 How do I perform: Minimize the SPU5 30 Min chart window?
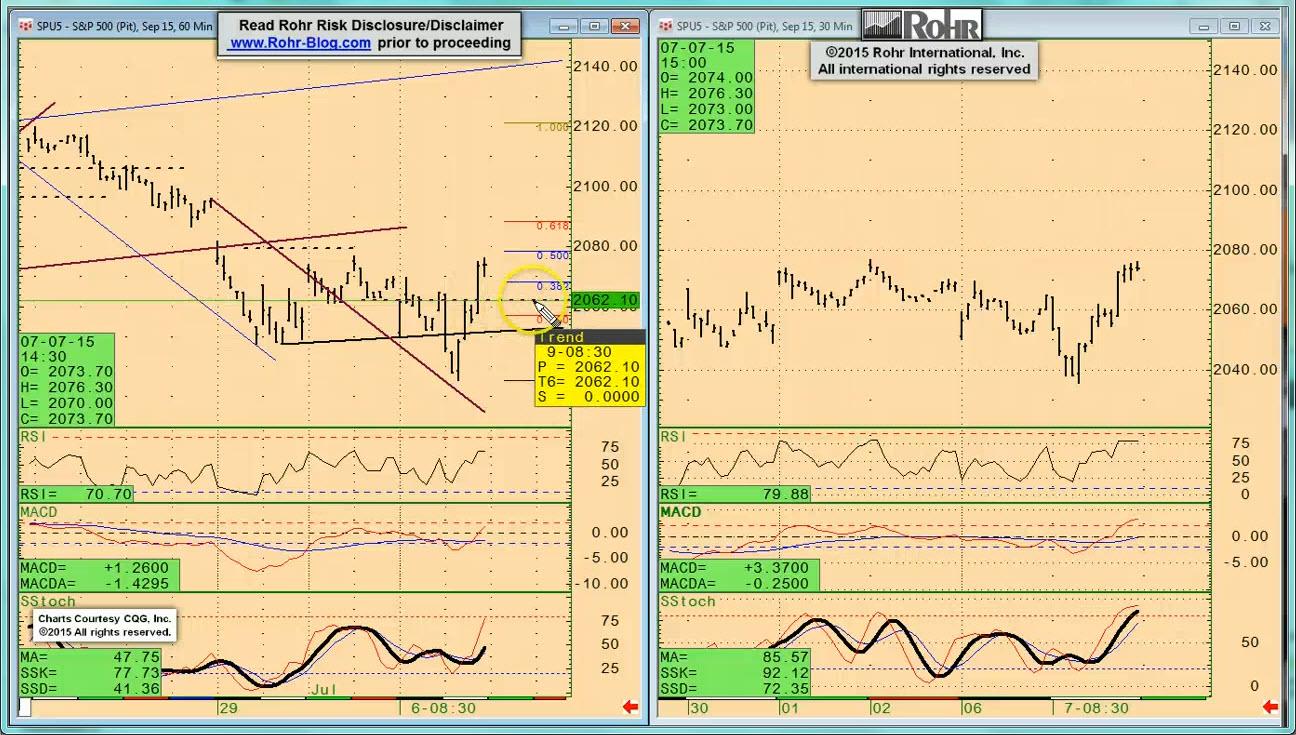point(1203,26)
